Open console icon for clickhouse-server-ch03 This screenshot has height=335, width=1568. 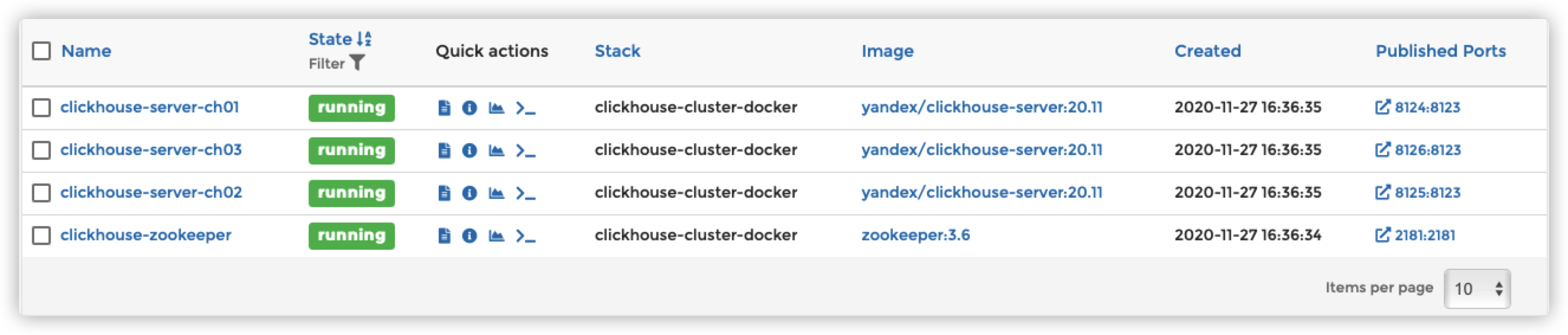(x=526, y=150)
